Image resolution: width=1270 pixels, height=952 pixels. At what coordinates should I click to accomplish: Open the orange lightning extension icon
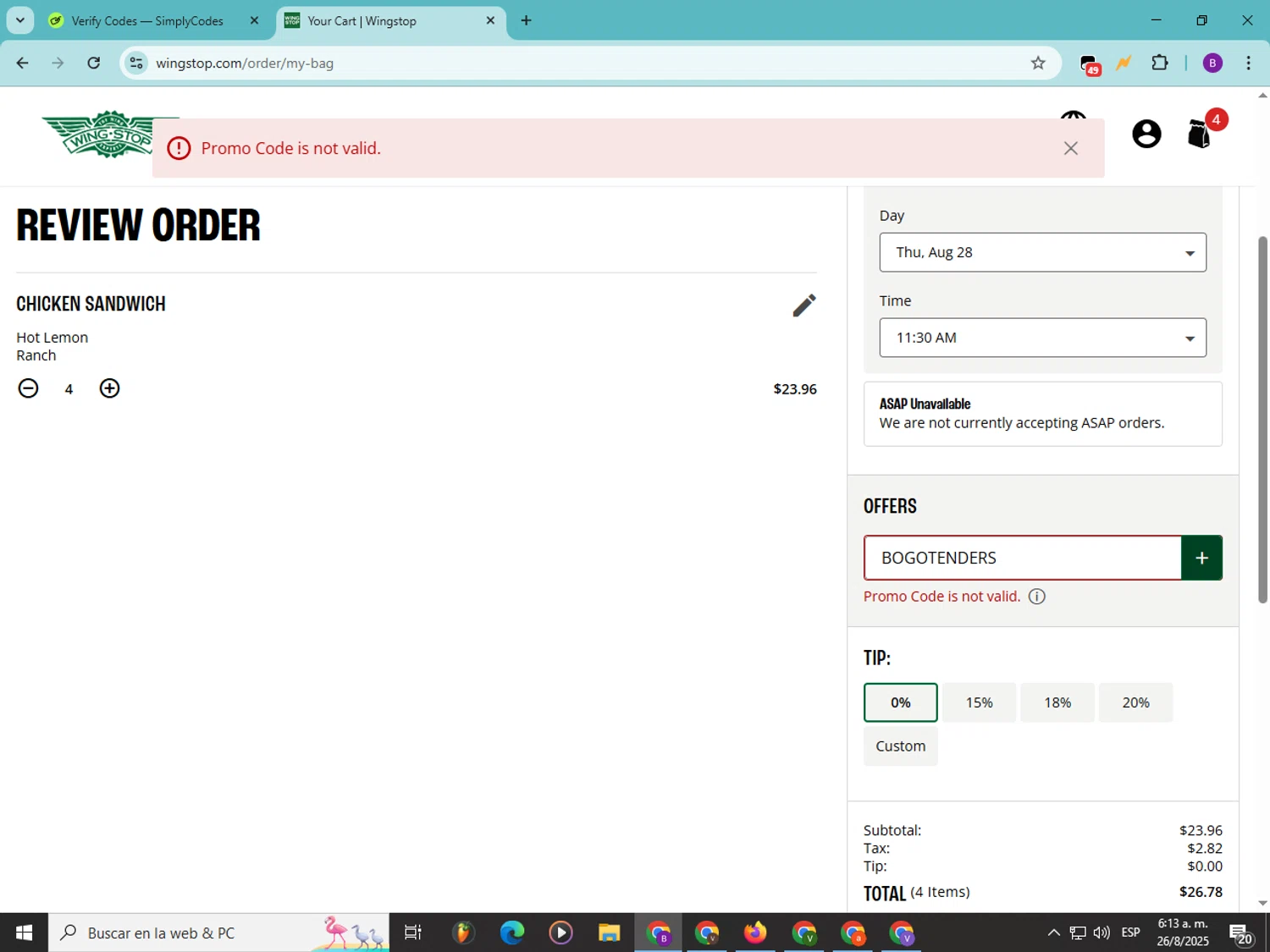[x=1124, y=63]
